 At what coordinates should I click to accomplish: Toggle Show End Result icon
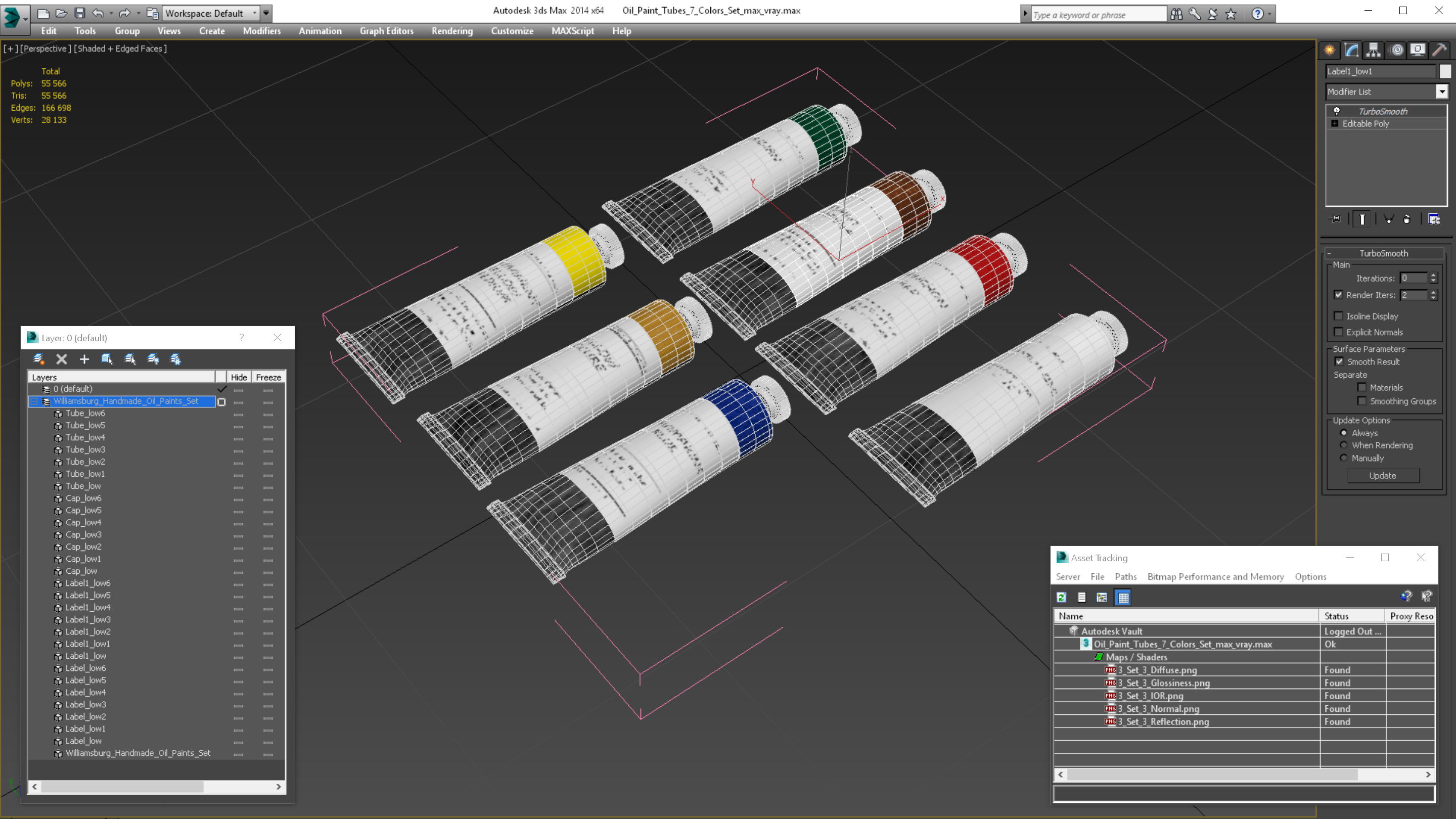(x=1362, y=219)
